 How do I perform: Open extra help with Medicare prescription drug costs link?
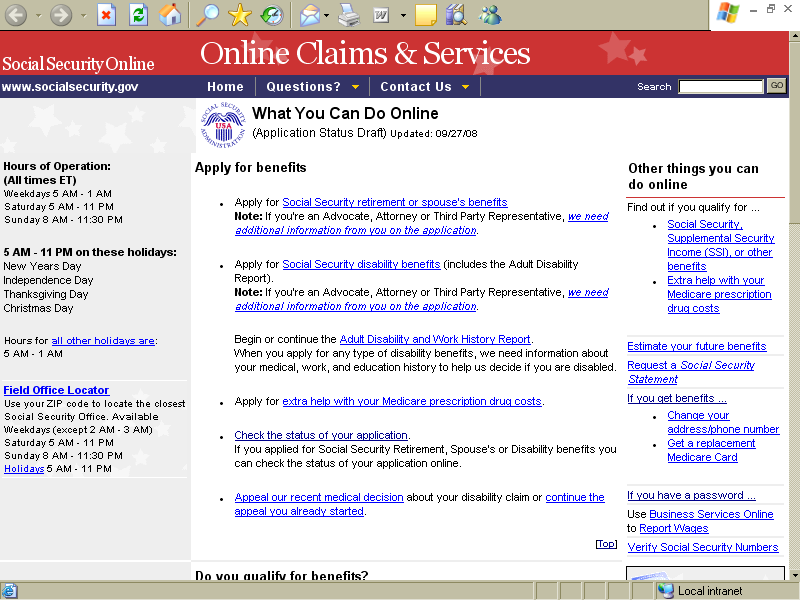click(x=412, y=402)
